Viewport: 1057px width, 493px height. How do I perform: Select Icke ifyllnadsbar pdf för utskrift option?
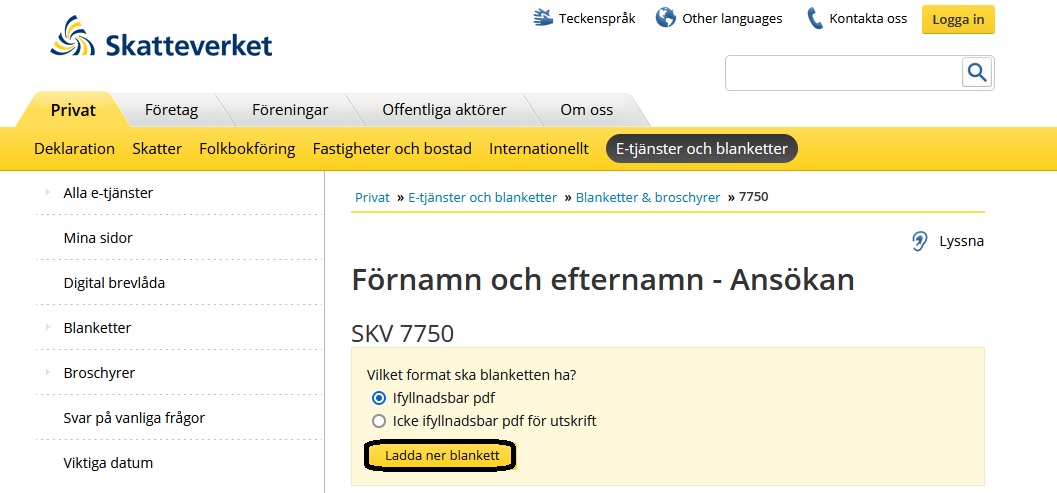[379, 421]
